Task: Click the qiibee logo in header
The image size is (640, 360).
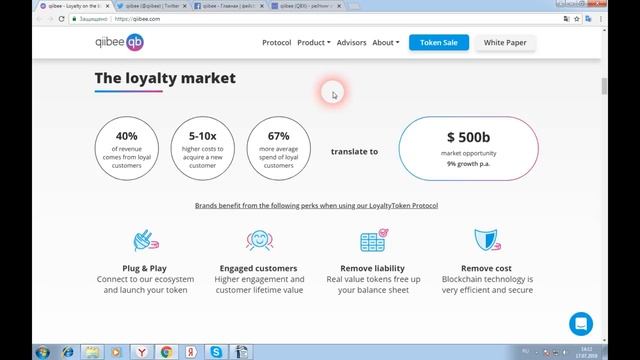Action: point(119,42)
